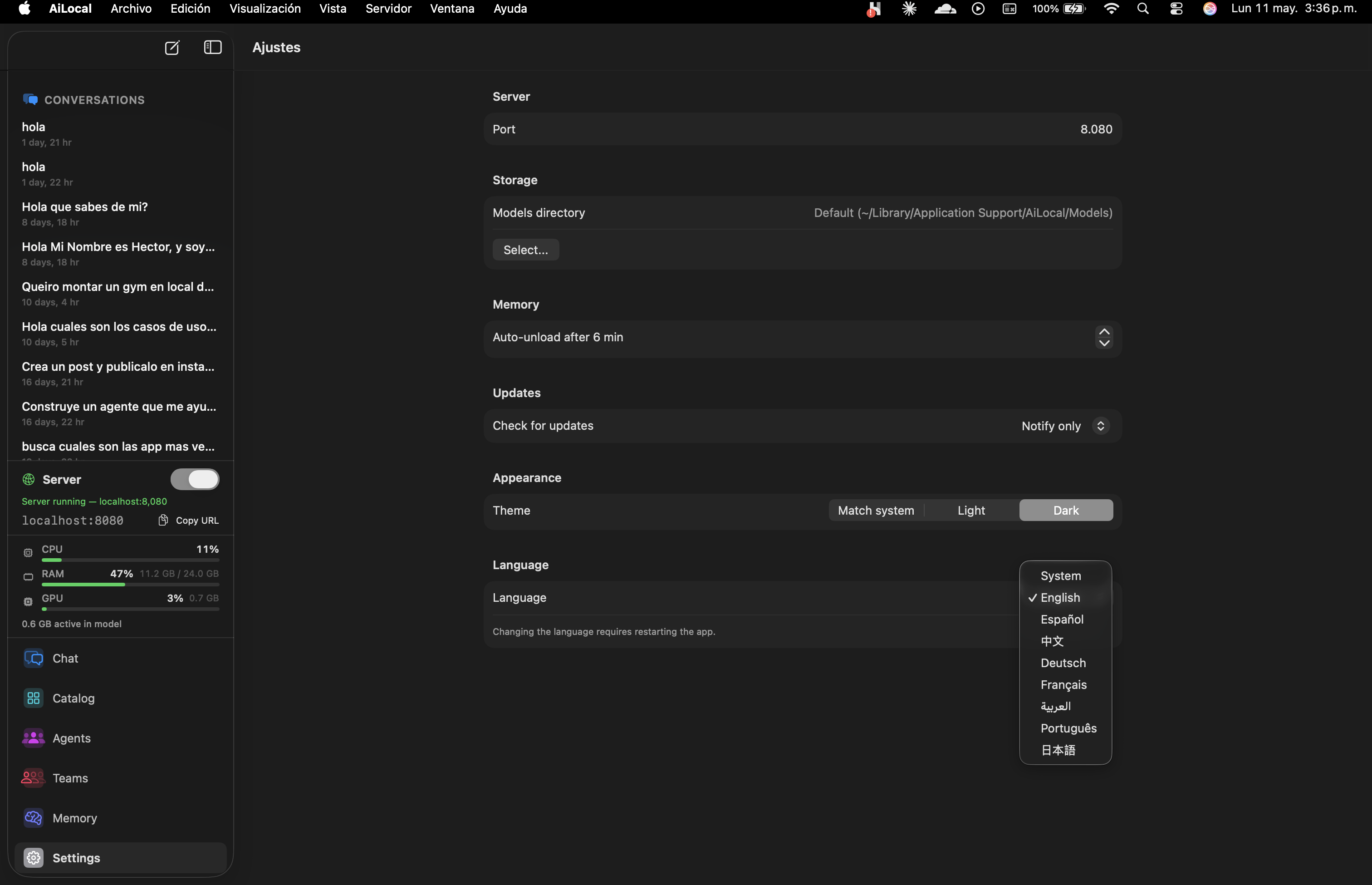Click the Settings gear icon

pos(33,858)
